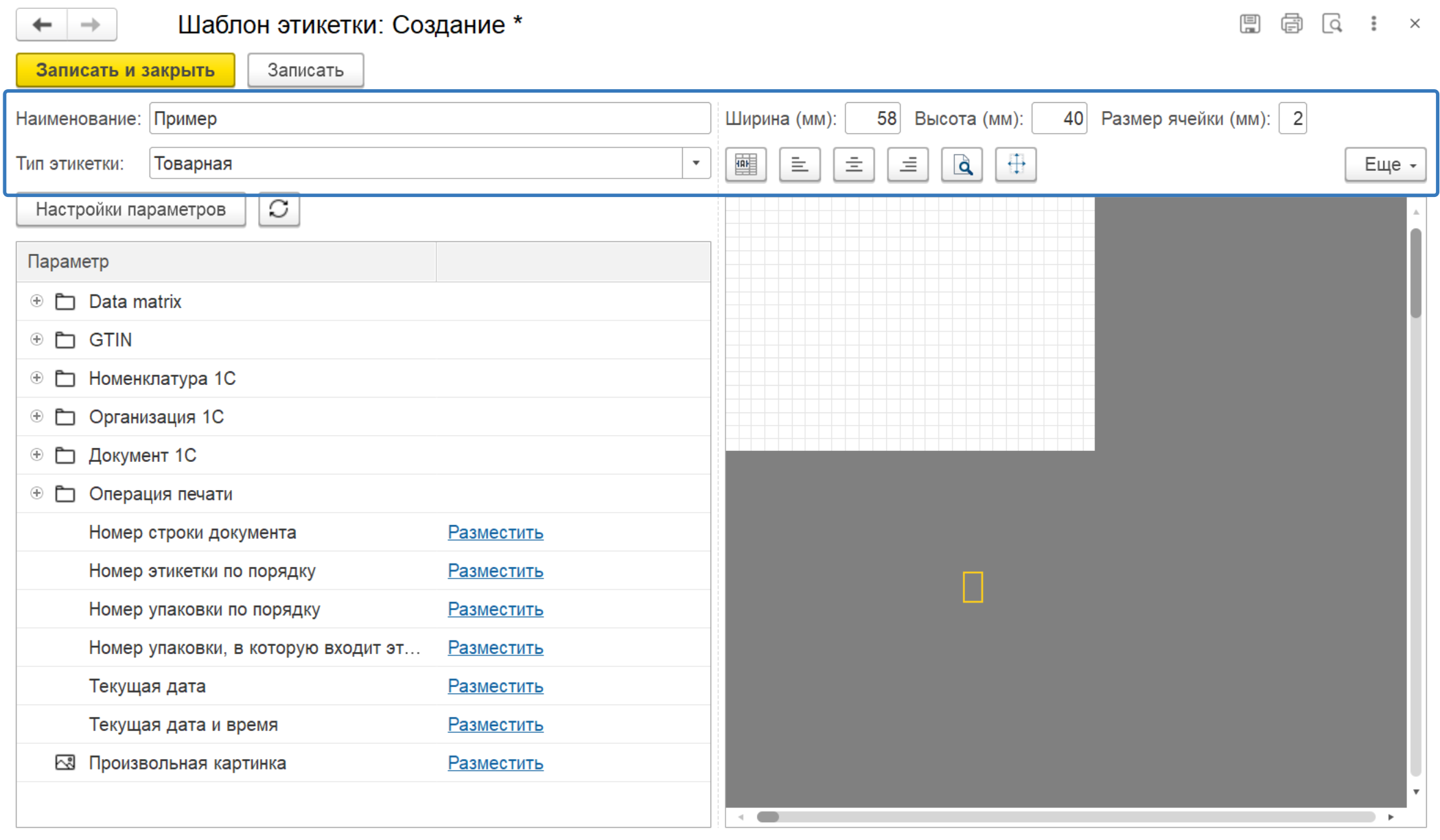1440x840 pixels.
Task: Click the GTIN folder icon
Action: pyautogui.click(x=65, y=340)
